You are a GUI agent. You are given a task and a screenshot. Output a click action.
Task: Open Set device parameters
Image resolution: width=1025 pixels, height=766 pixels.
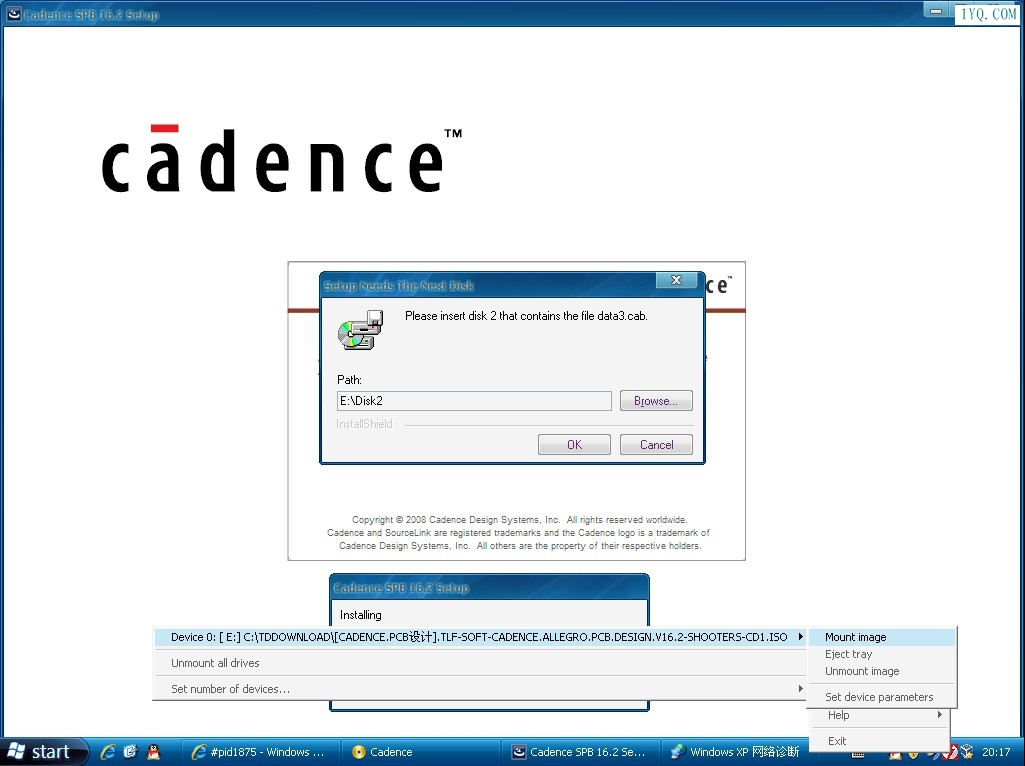879,697
